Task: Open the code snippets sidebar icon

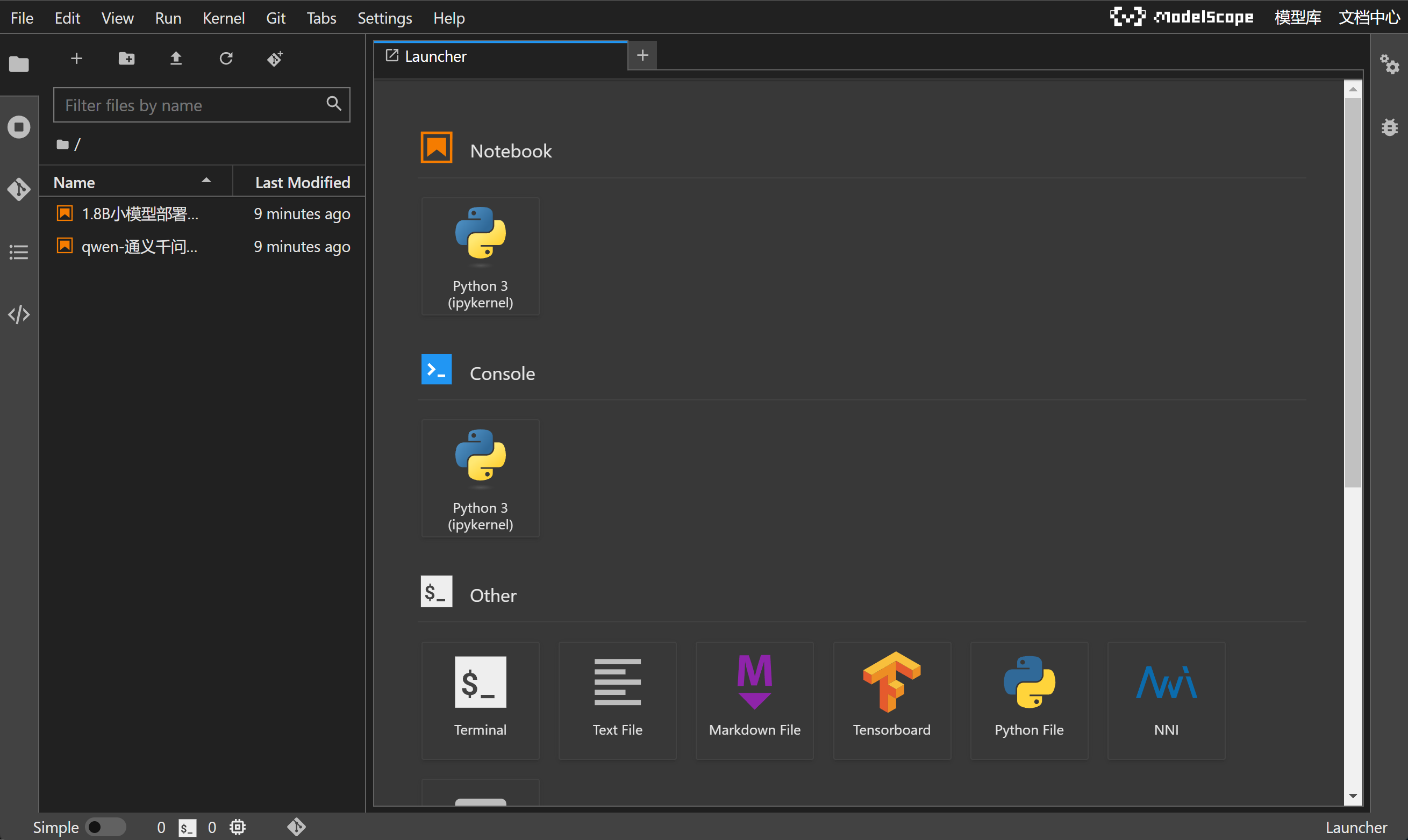Action: coord(19,315)
